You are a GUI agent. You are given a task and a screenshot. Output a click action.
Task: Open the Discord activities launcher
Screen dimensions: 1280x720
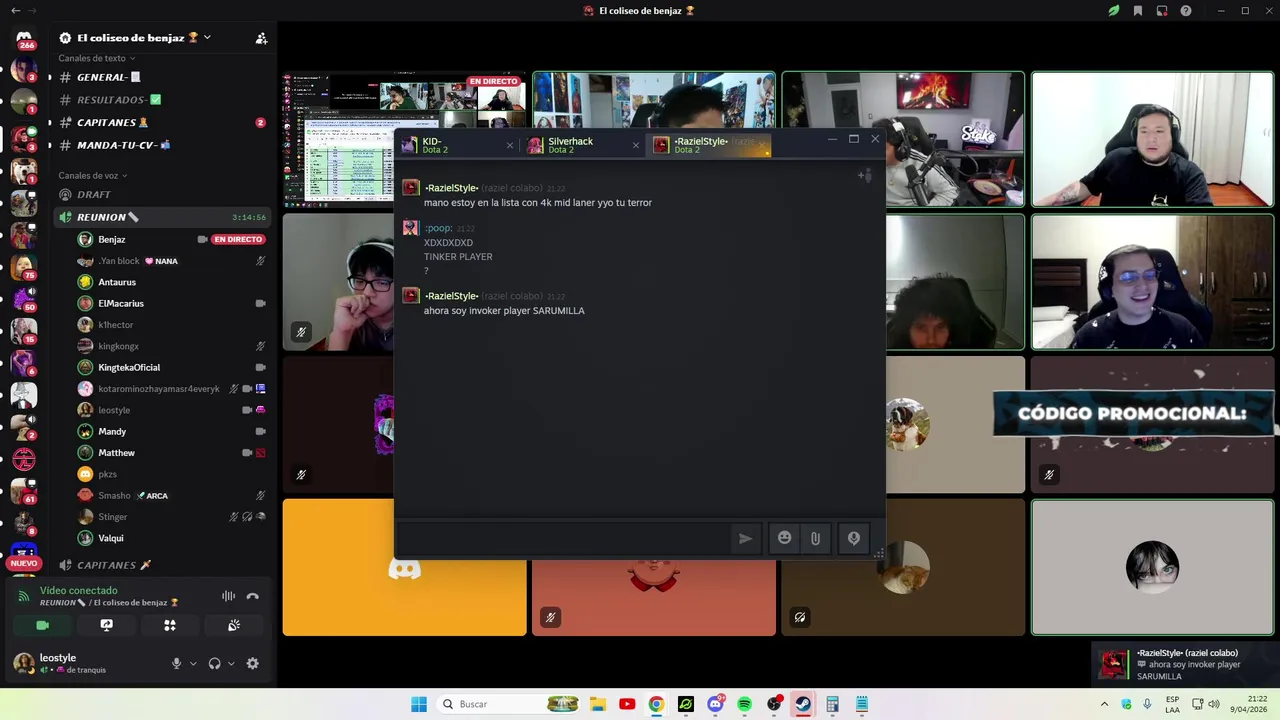click(x=170, y=625)
